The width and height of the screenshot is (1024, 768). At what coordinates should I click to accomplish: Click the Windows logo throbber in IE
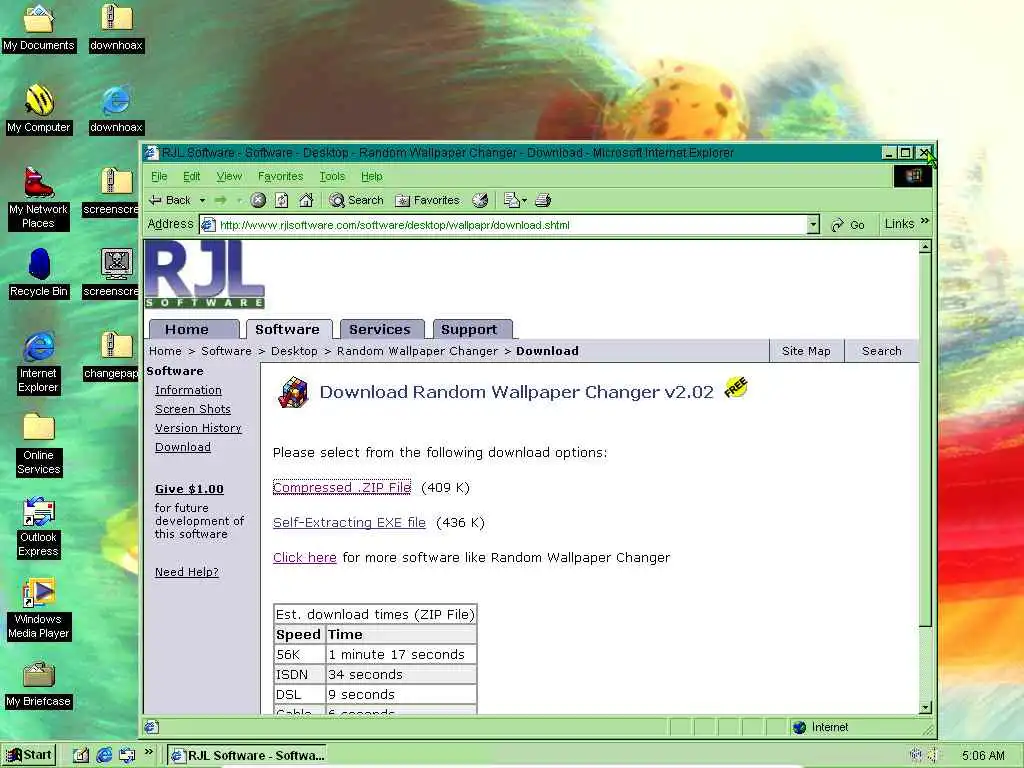pos(912,176)
